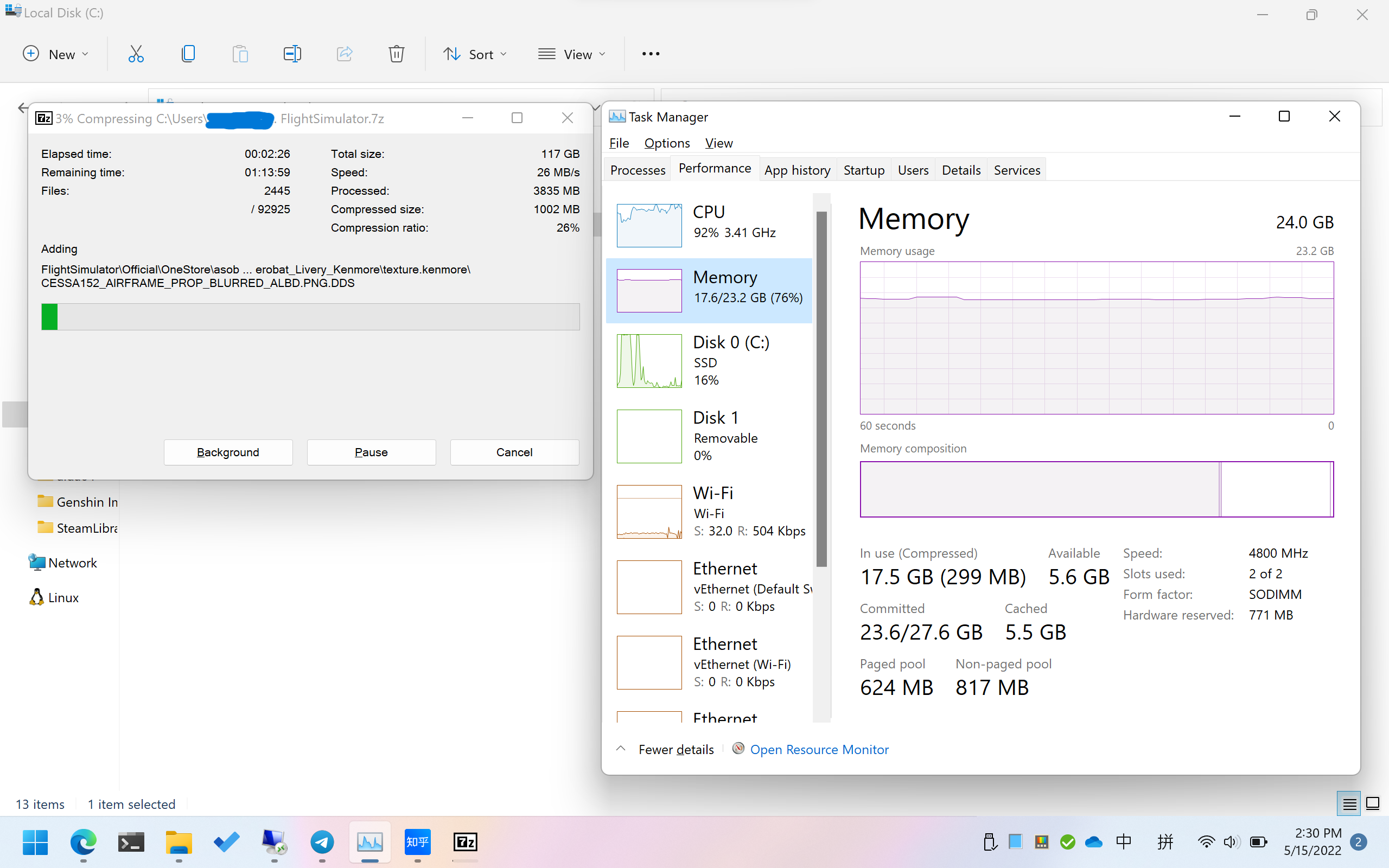
Task: Open the Start menu on taskbar
Action: pos(35,842)
